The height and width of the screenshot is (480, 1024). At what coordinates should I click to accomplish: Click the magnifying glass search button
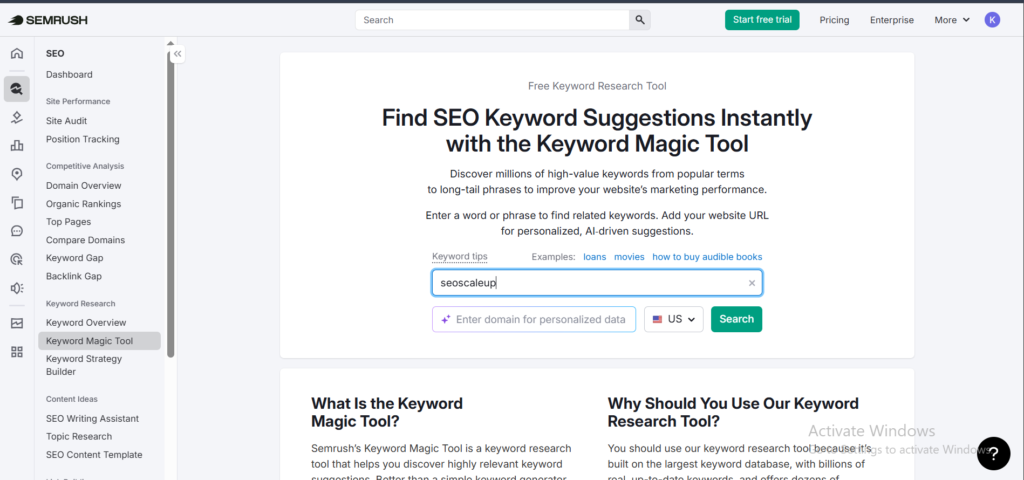pyautogui.click(x=640, y=20)
